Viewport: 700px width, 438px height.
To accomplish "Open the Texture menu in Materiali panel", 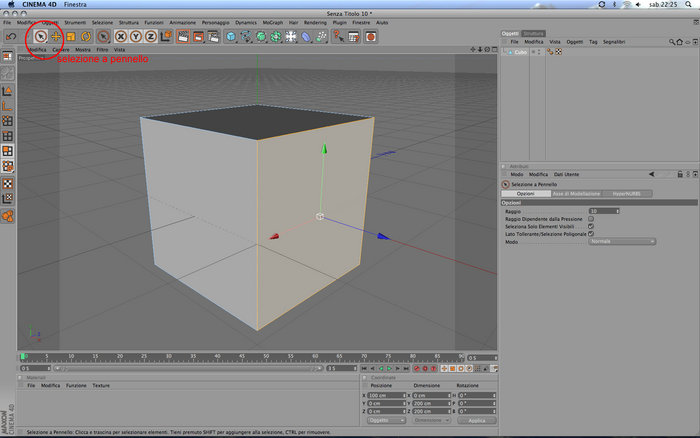I will 101,385.
